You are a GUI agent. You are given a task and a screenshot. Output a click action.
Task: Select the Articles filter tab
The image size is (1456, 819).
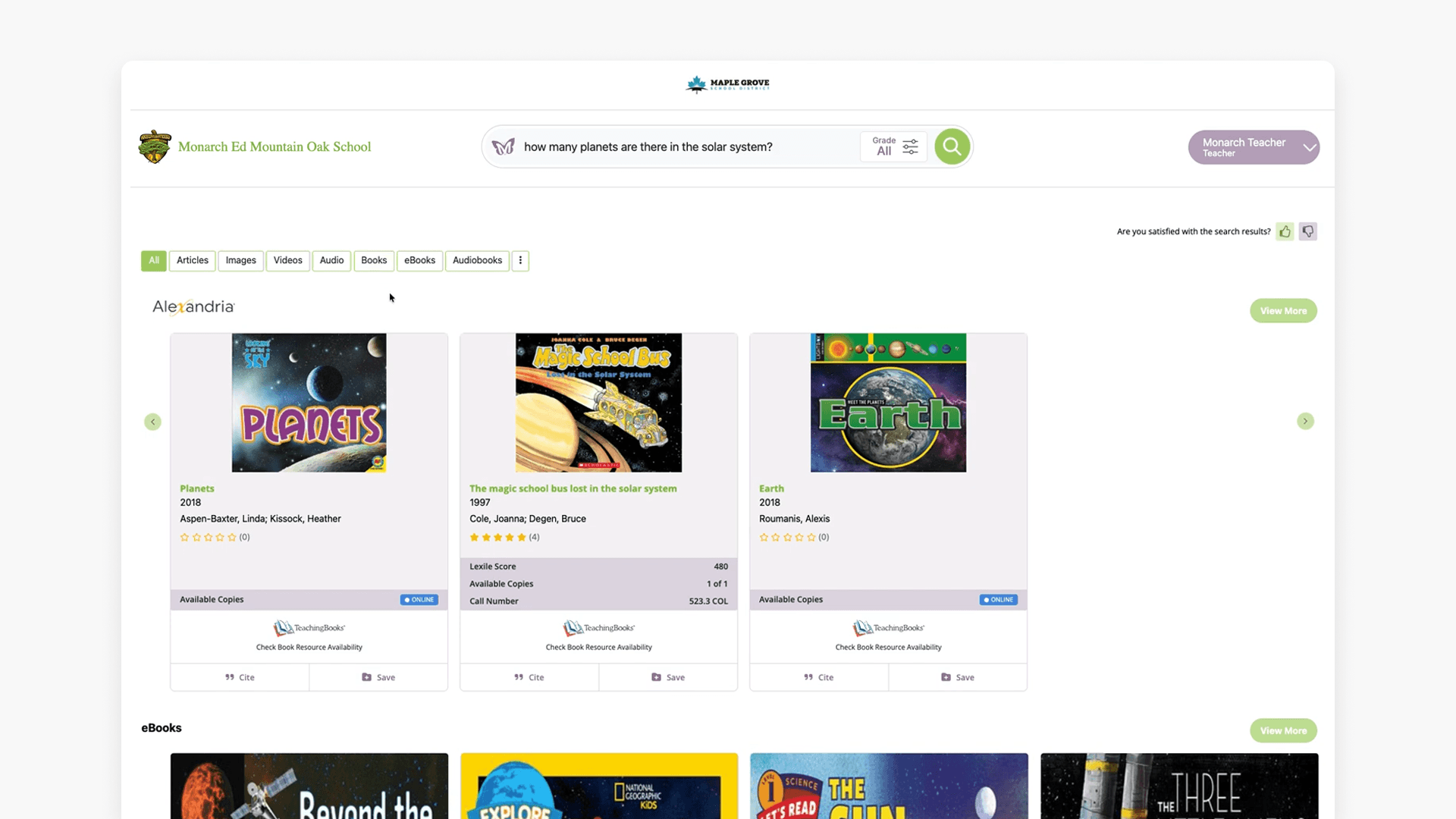[192, 260]
